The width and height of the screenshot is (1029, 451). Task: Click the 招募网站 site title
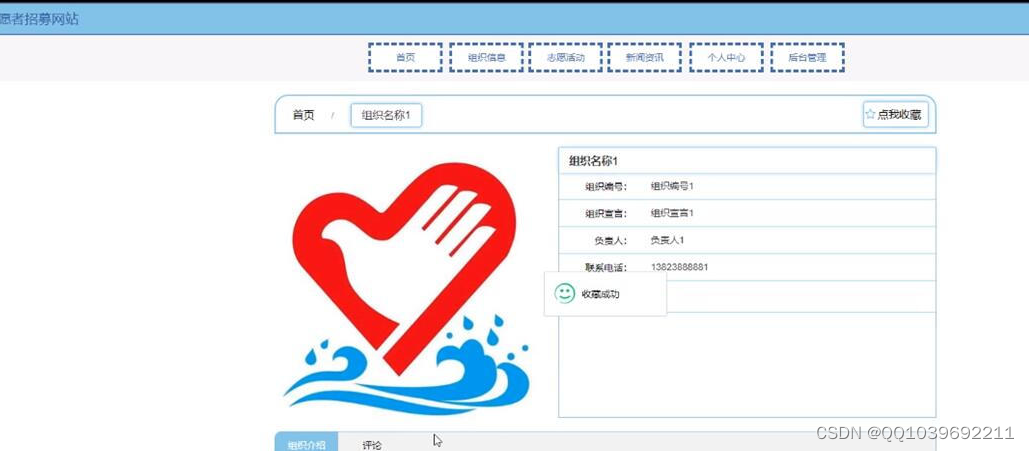[x=39, y=19]
